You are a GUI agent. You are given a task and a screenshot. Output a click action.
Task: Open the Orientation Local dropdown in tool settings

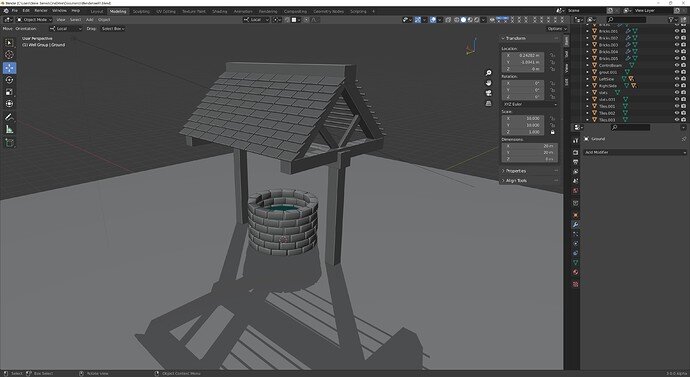click(66, 29)
